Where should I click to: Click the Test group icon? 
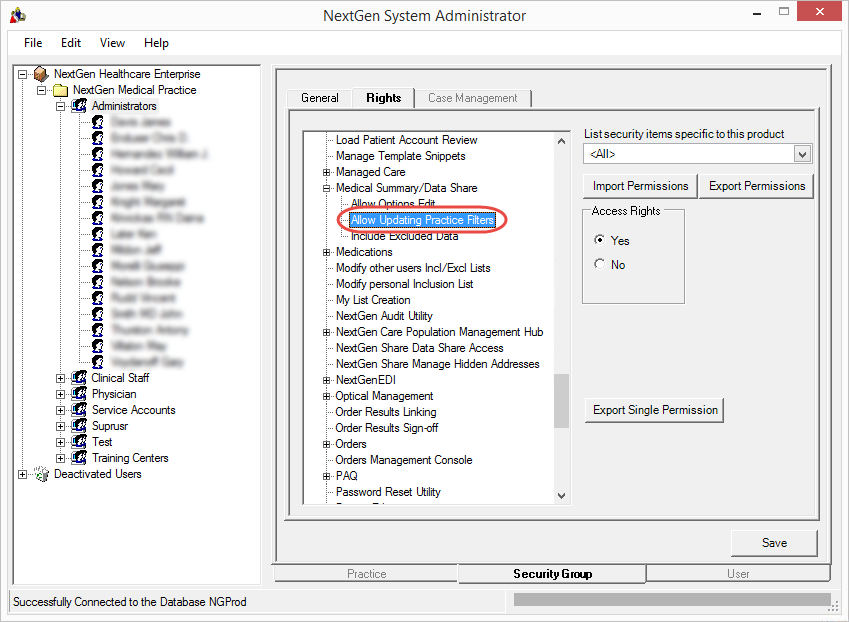coord(79,442)
